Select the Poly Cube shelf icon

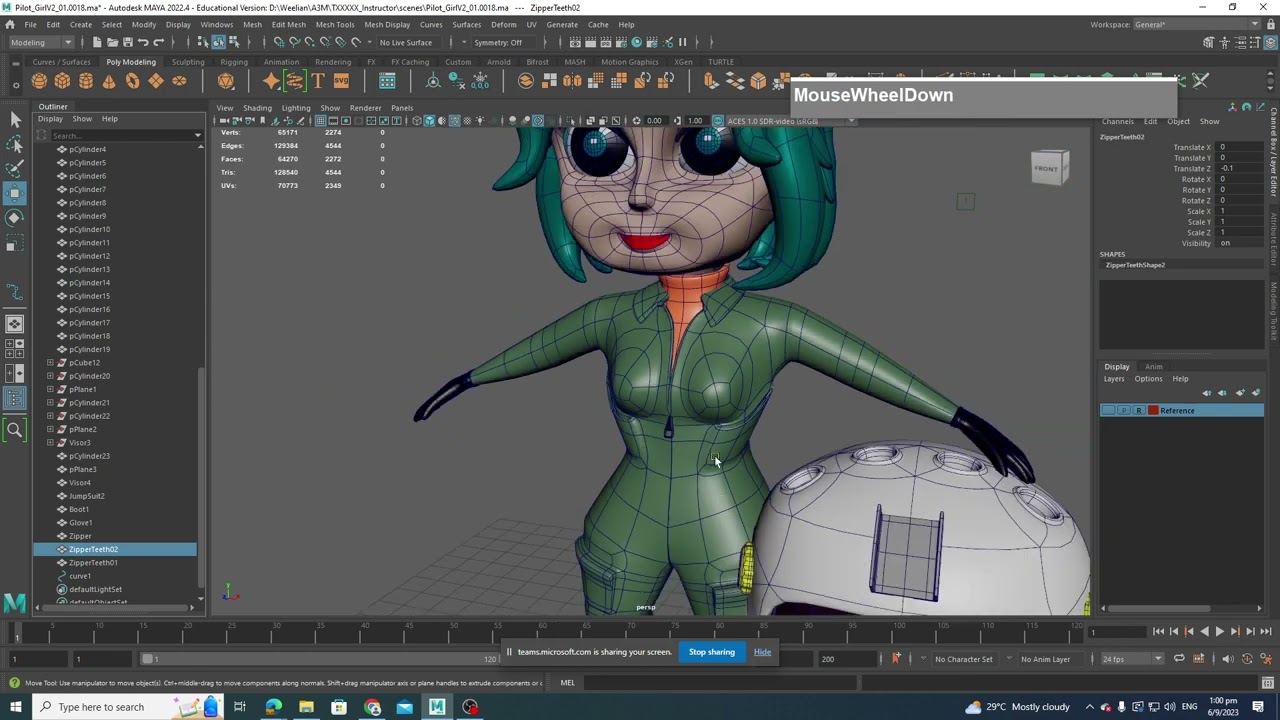coord(62,81)
